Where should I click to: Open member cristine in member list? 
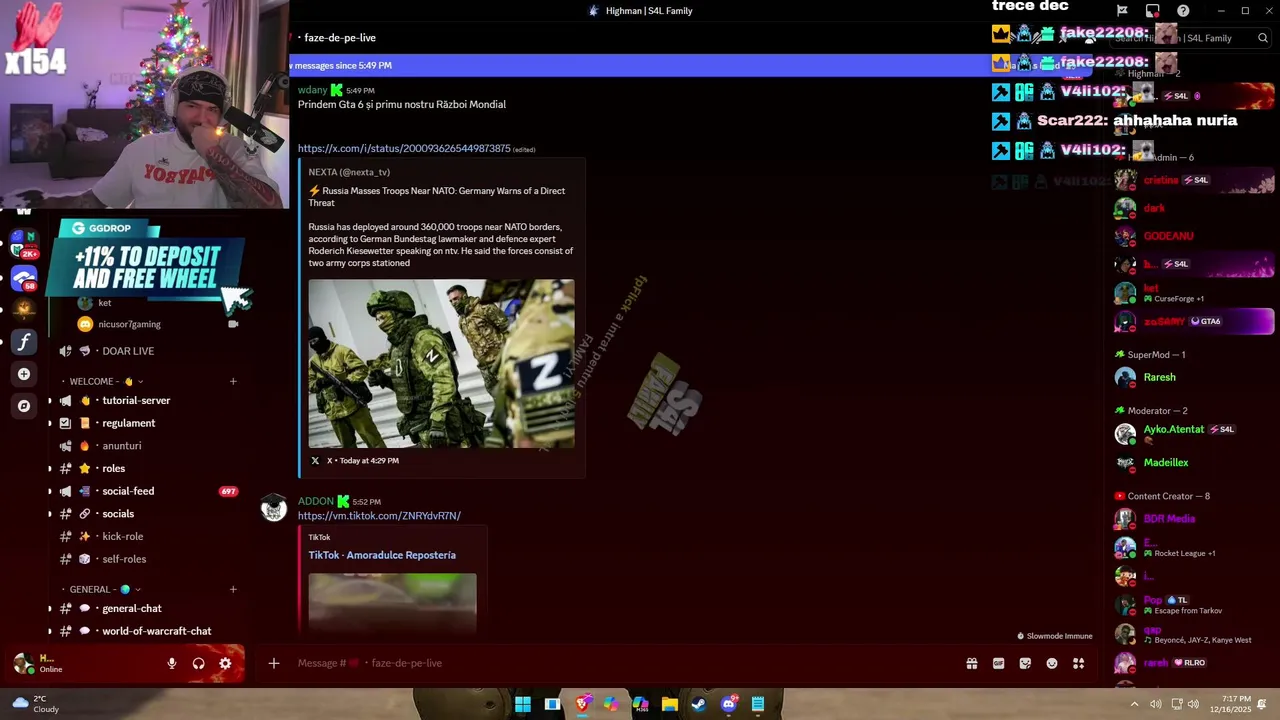[1161, 180]
